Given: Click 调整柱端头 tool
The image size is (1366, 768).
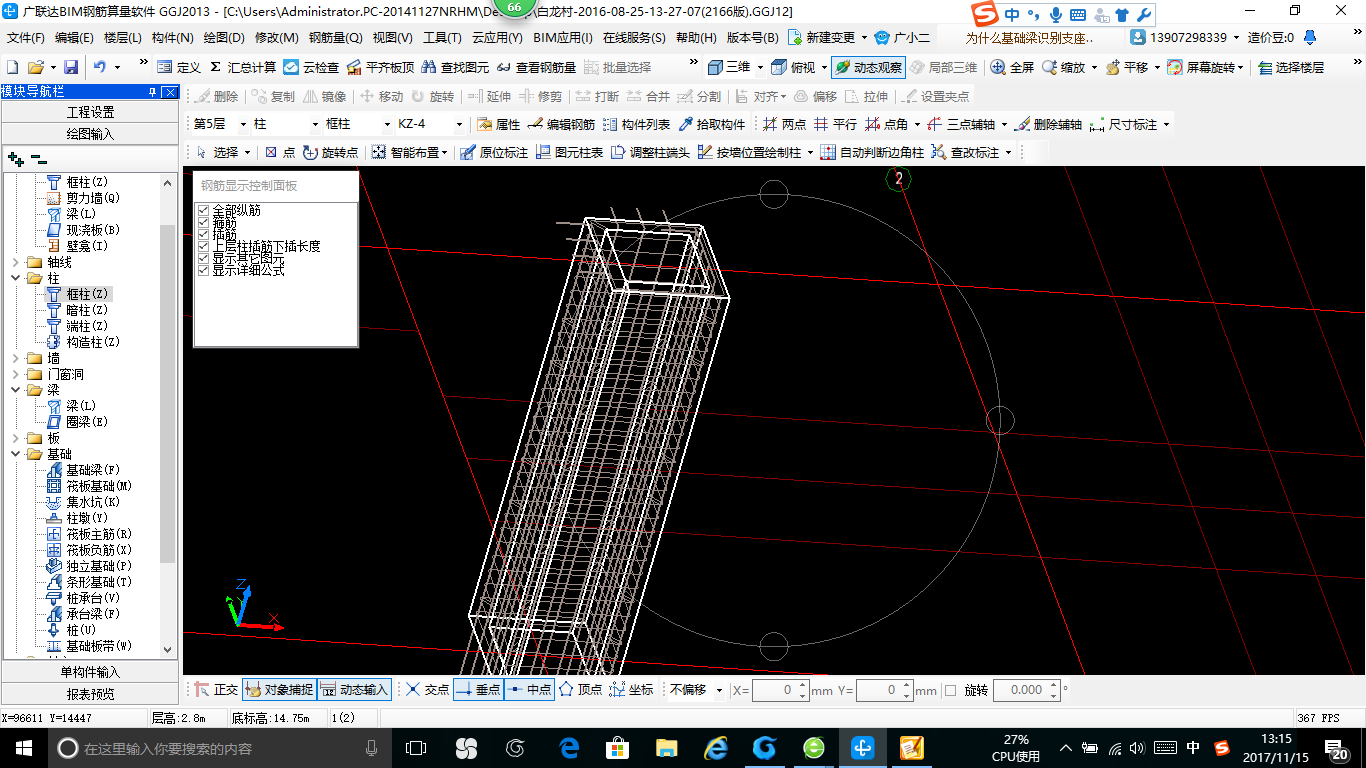Looking at the screenshot, I should point(651,152).
